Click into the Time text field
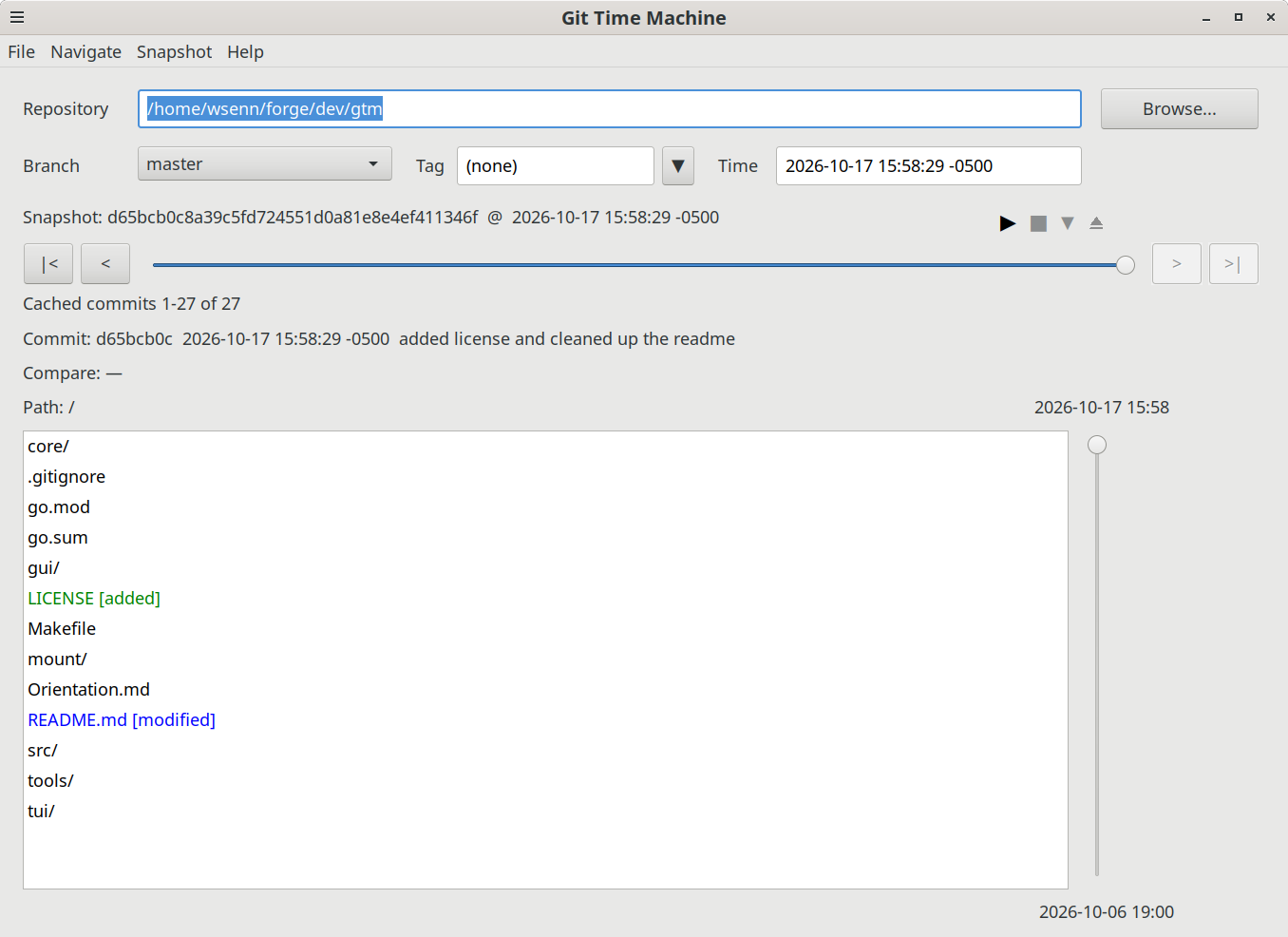Screen dimensions: 1288x937 tap(929, 166)
